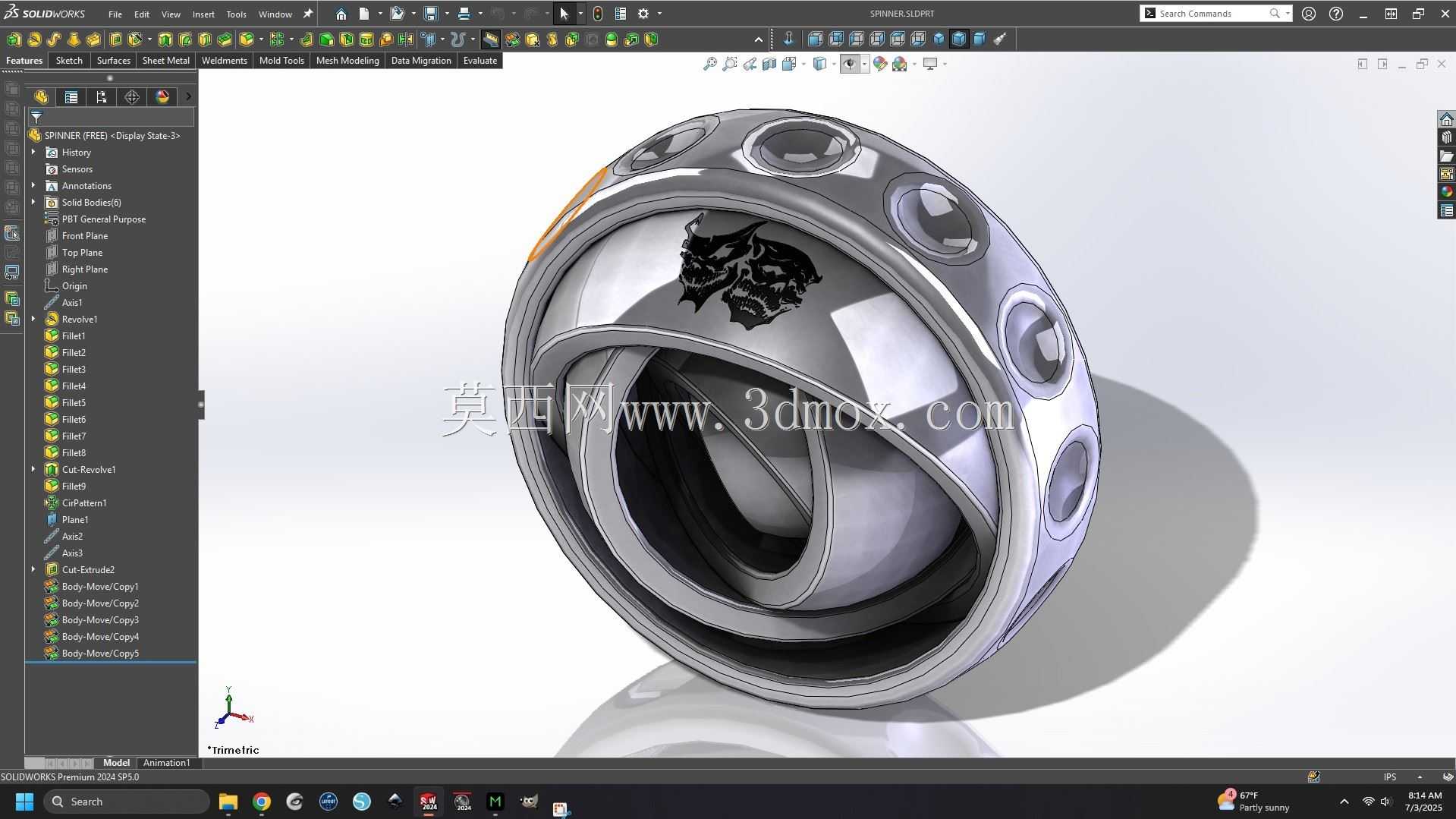Screen dimensions: 1456x819
Task: Select the Mirror tool
Action: tap(406, 39)
